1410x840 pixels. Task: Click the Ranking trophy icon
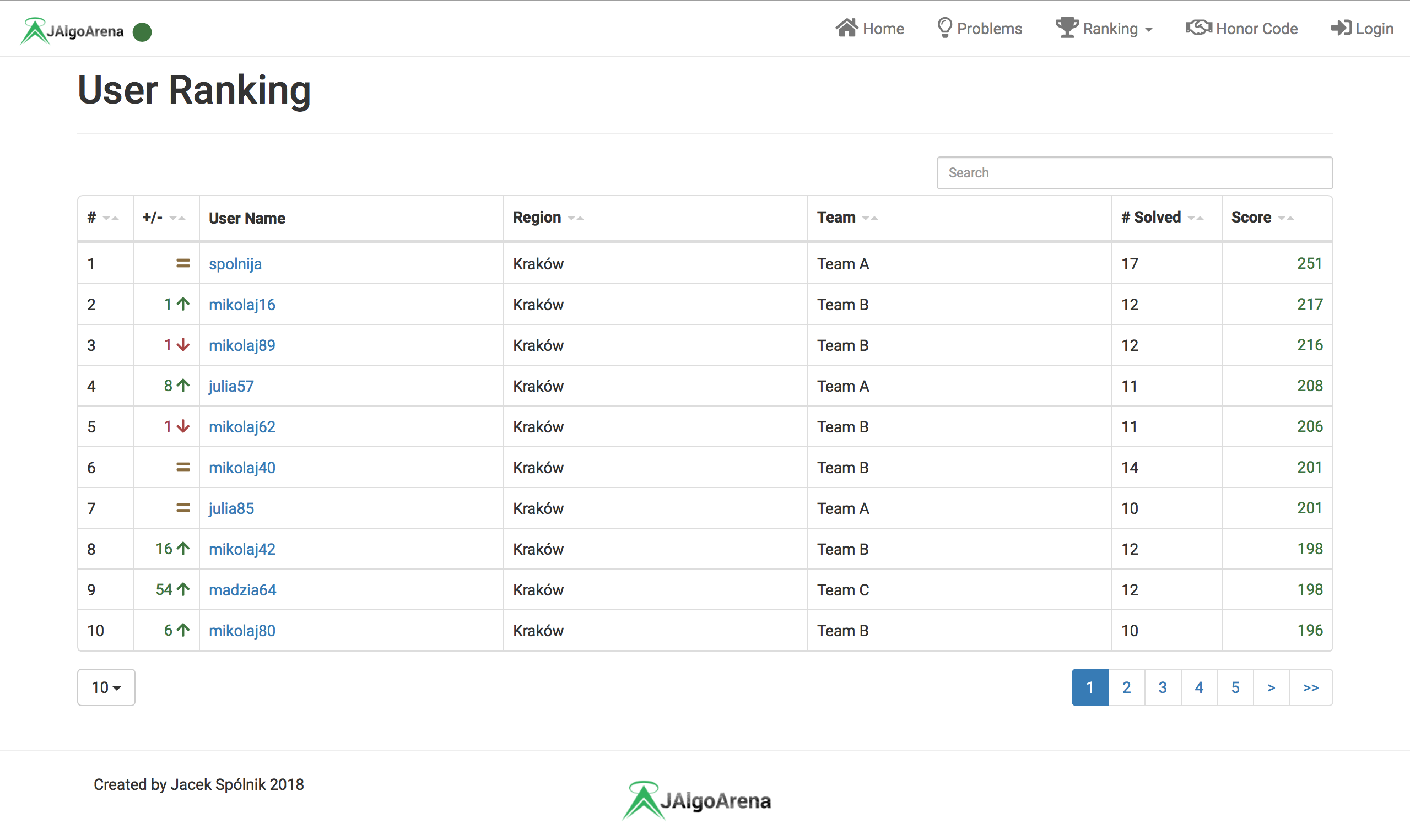[x=1066, y=28]
